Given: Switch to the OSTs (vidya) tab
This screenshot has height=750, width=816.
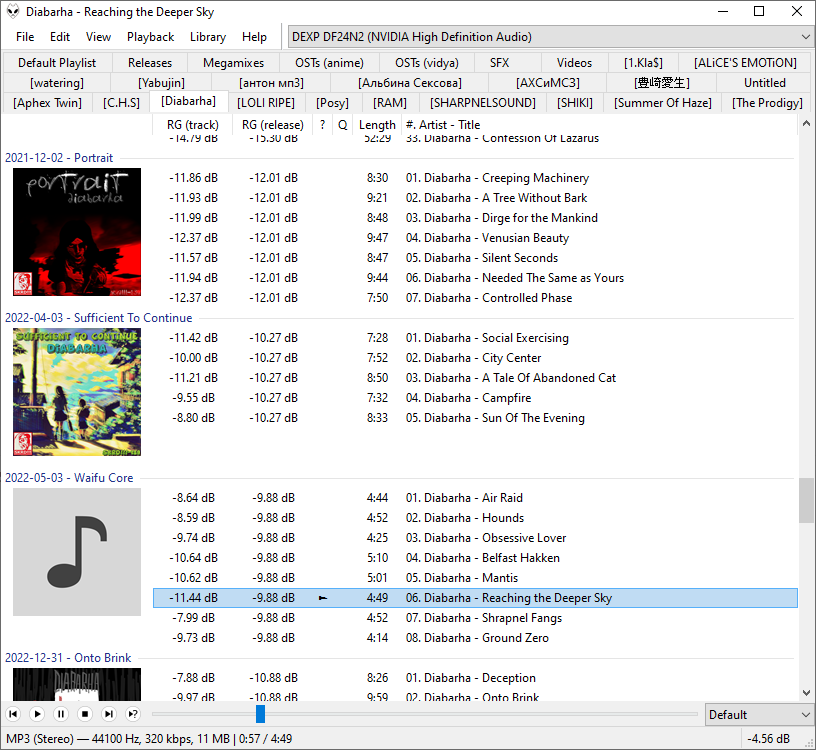Looking at the screenshot, I should (x=427, y=63).
